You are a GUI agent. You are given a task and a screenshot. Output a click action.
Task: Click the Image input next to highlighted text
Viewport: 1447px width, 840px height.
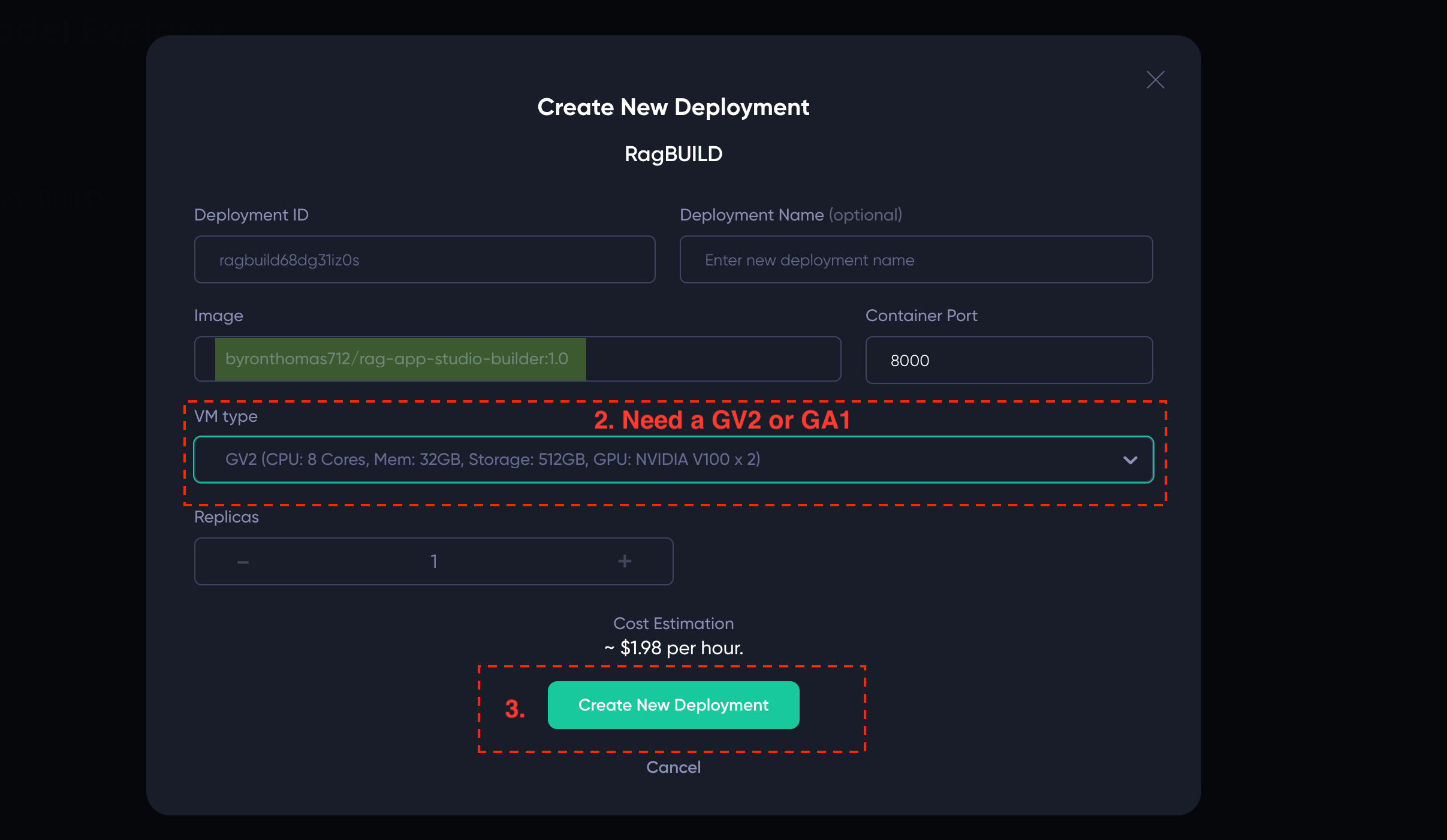point(713,359)
